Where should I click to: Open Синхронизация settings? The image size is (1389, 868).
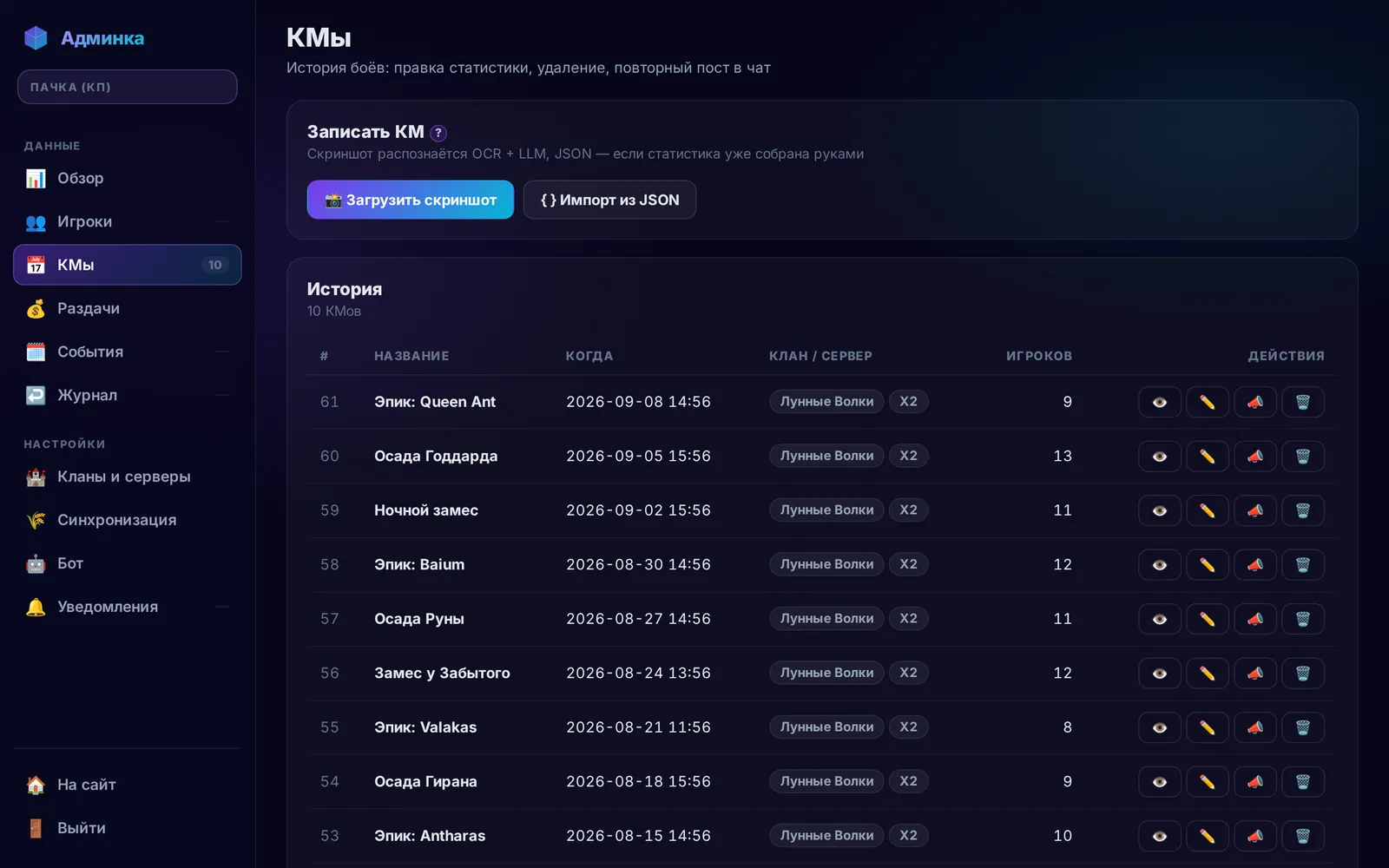pyautogui.click(x=128, y=520)
